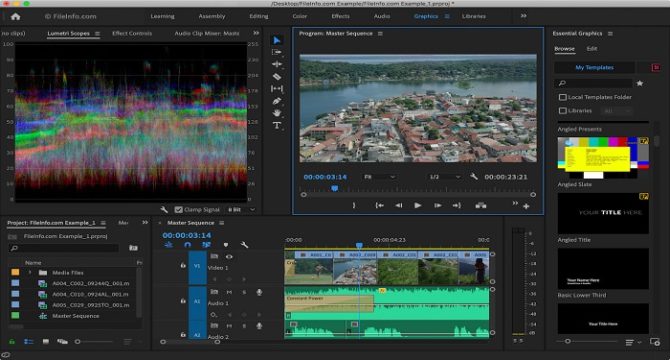Switch to the Learning workspace

(162, 16)
